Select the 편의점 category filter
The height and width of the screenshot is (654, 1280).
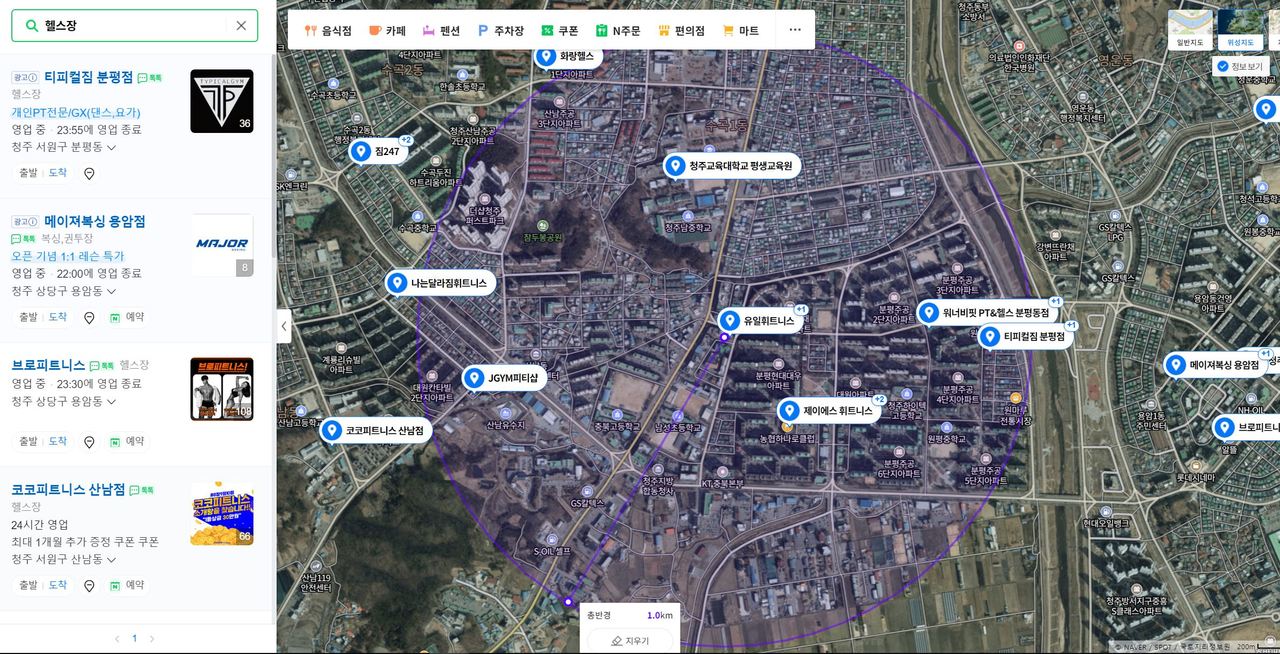(x=681, y=31)
